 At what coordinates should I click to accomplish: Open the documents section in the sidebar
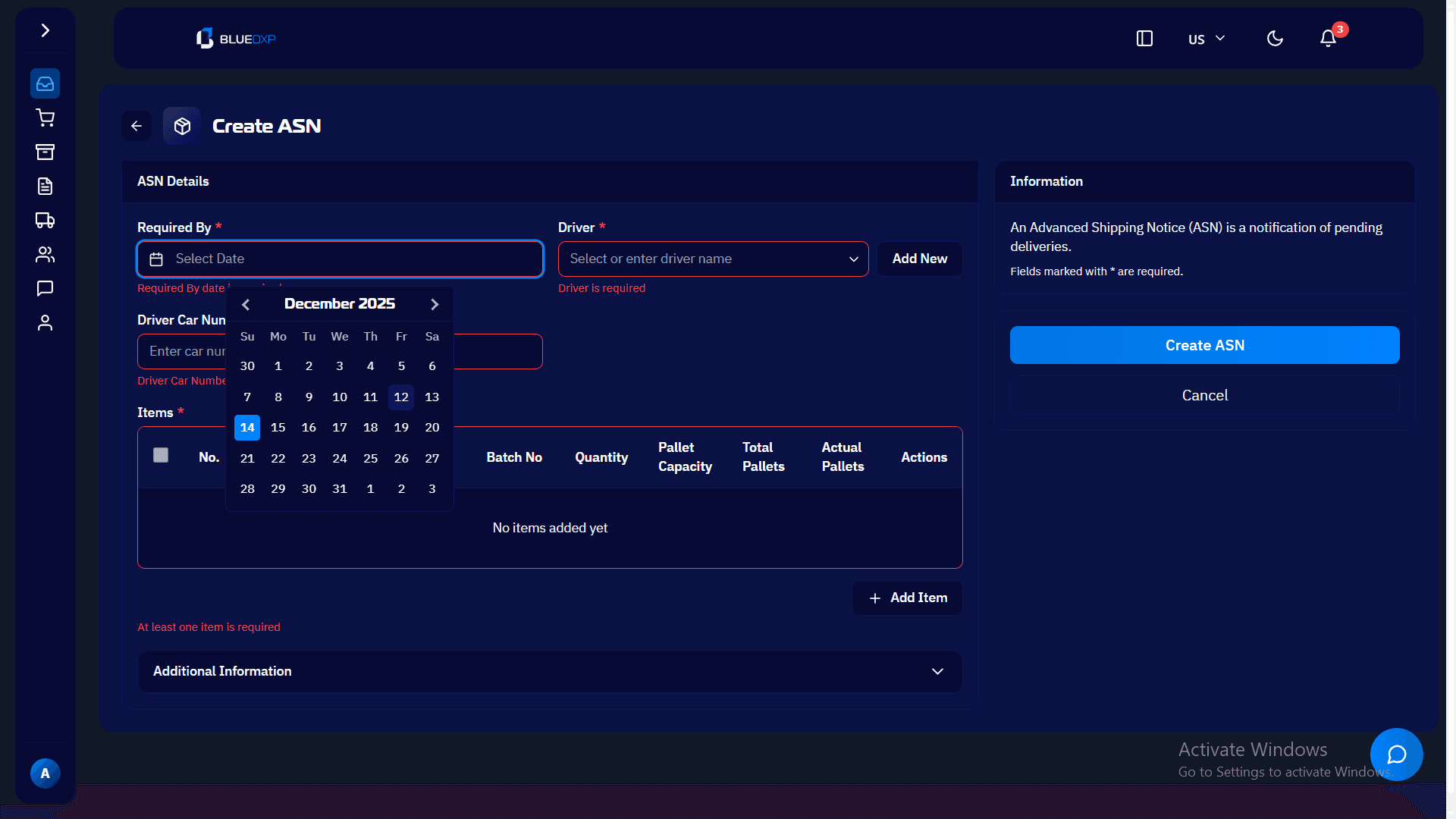tap(45, 186)
